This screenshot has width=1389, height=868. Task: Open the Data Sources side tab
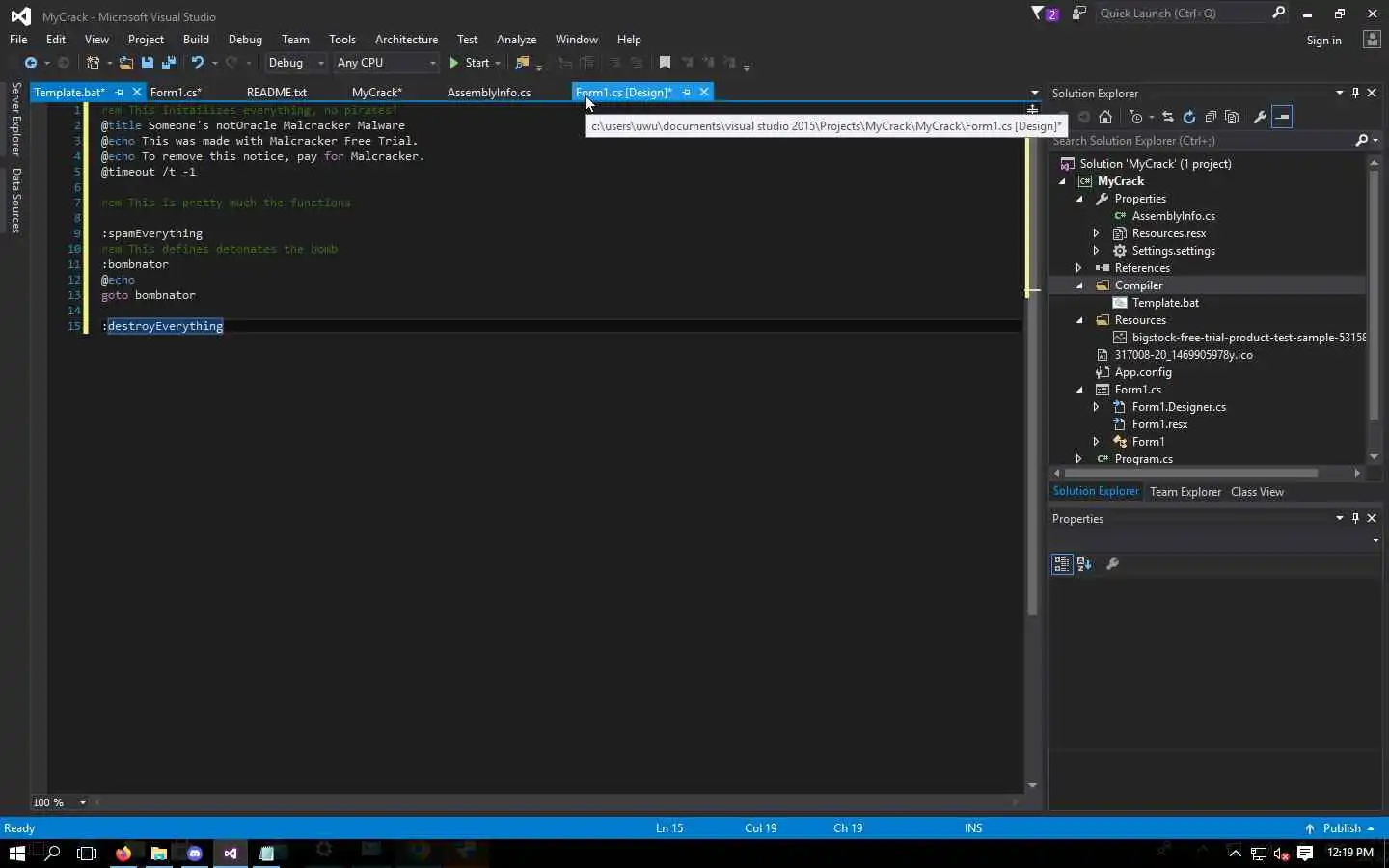point(15,201)
